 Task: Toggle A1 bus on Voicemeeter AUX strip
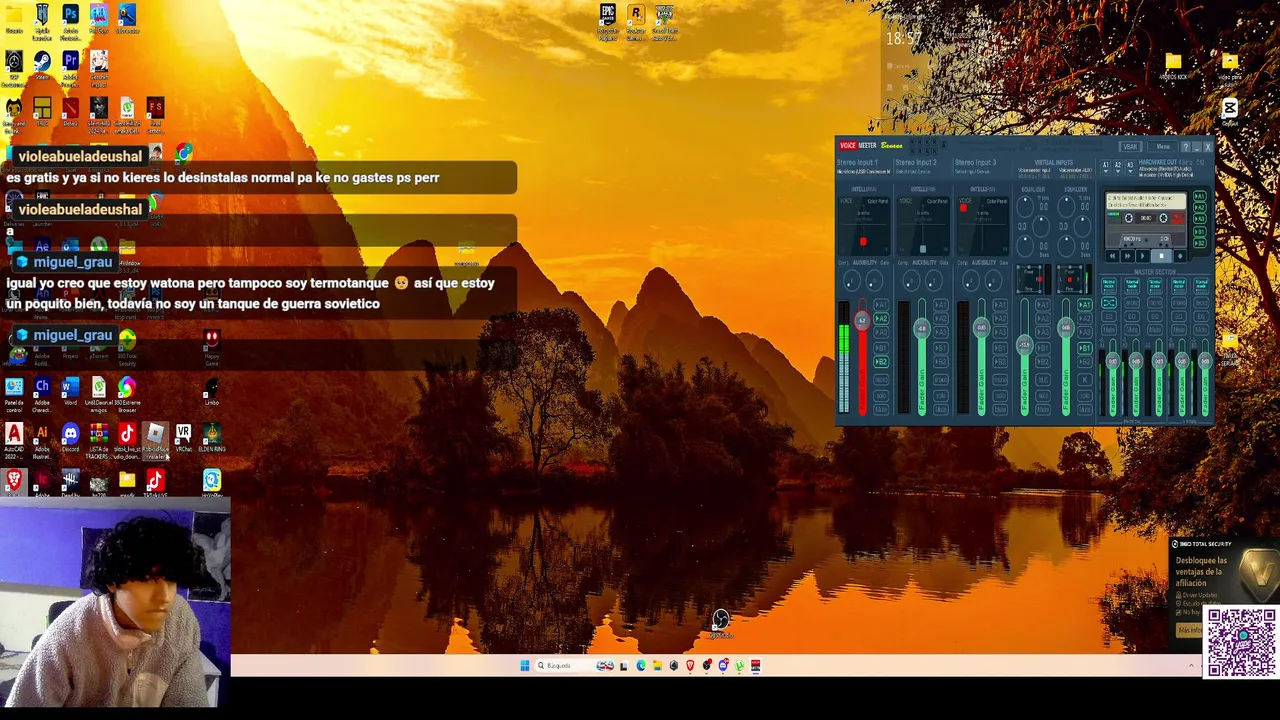[x=1085, y=304]
